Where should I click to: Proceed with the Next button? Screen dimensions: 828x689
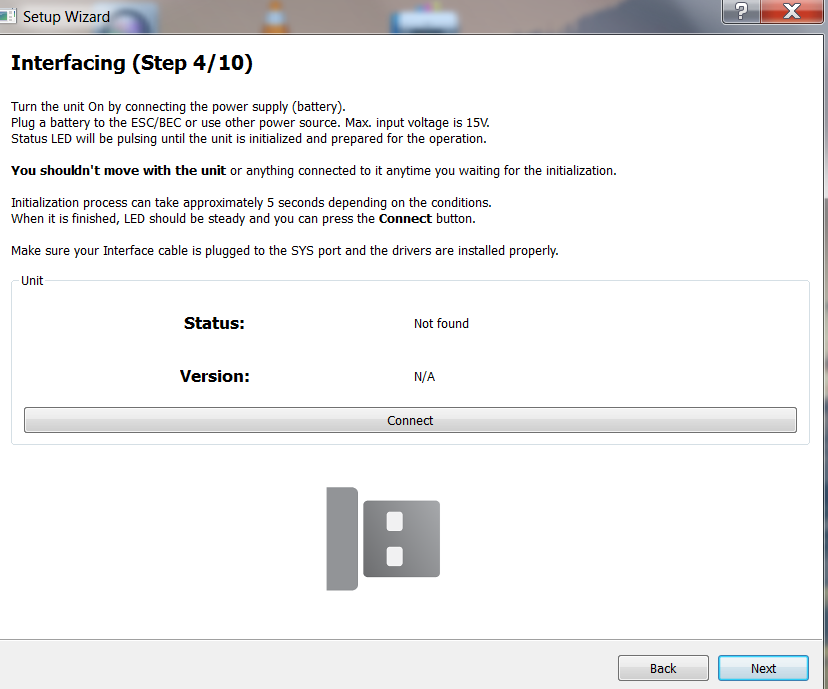(763, 668)
